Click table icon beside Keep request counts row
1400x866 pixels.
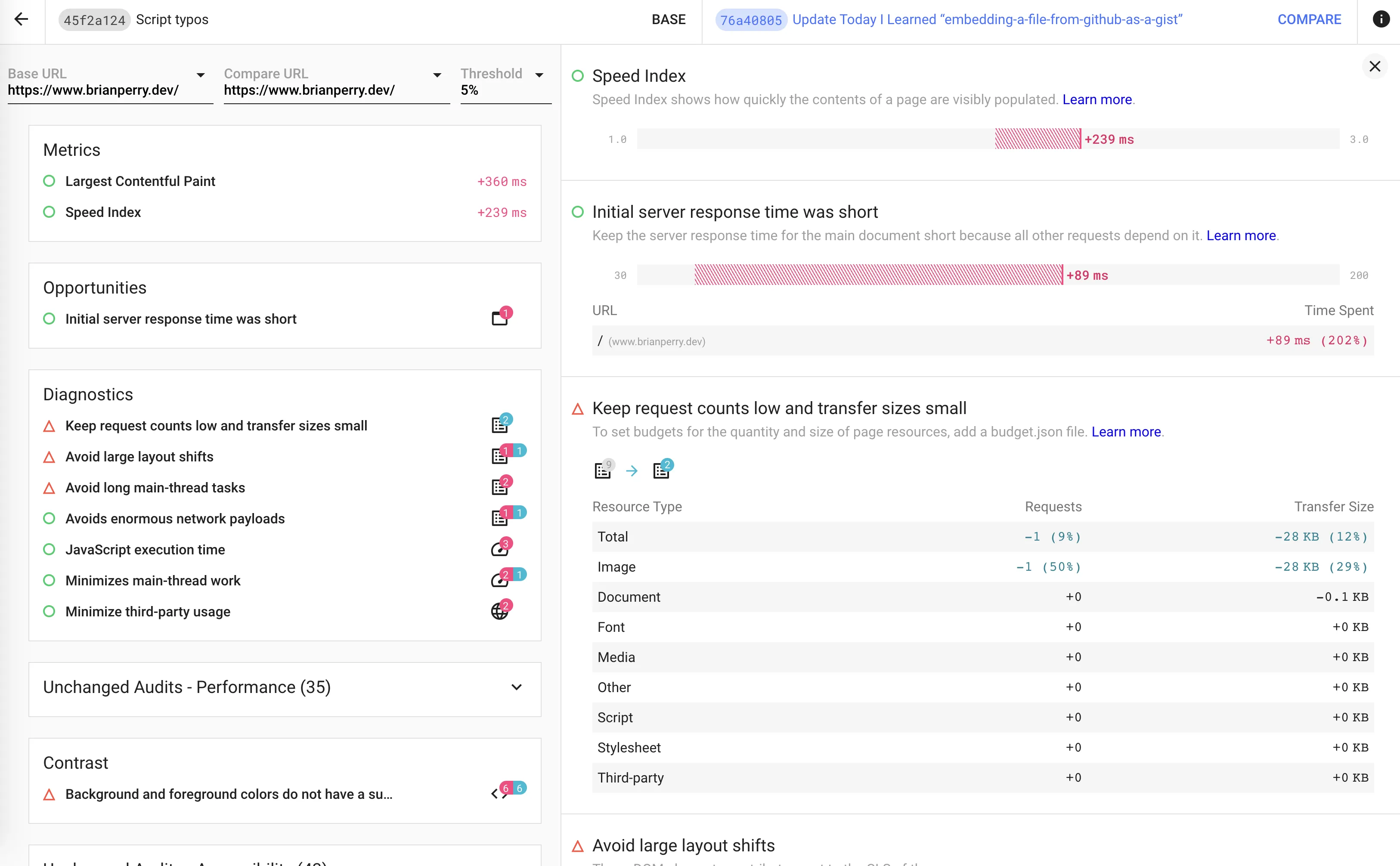click(x=499, y=426)
